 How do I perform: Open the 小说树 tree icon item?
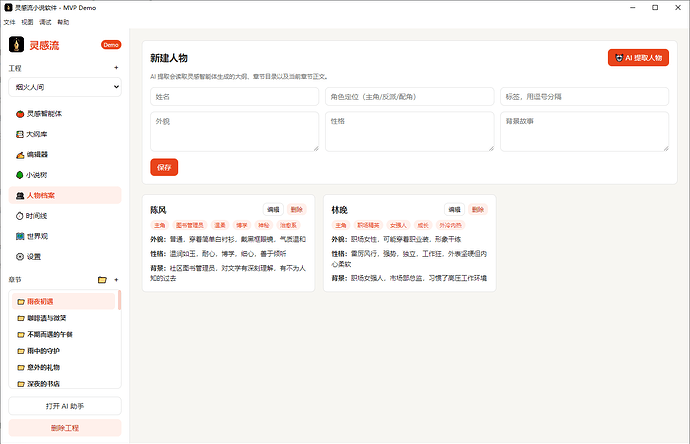[x=19, y=175]
